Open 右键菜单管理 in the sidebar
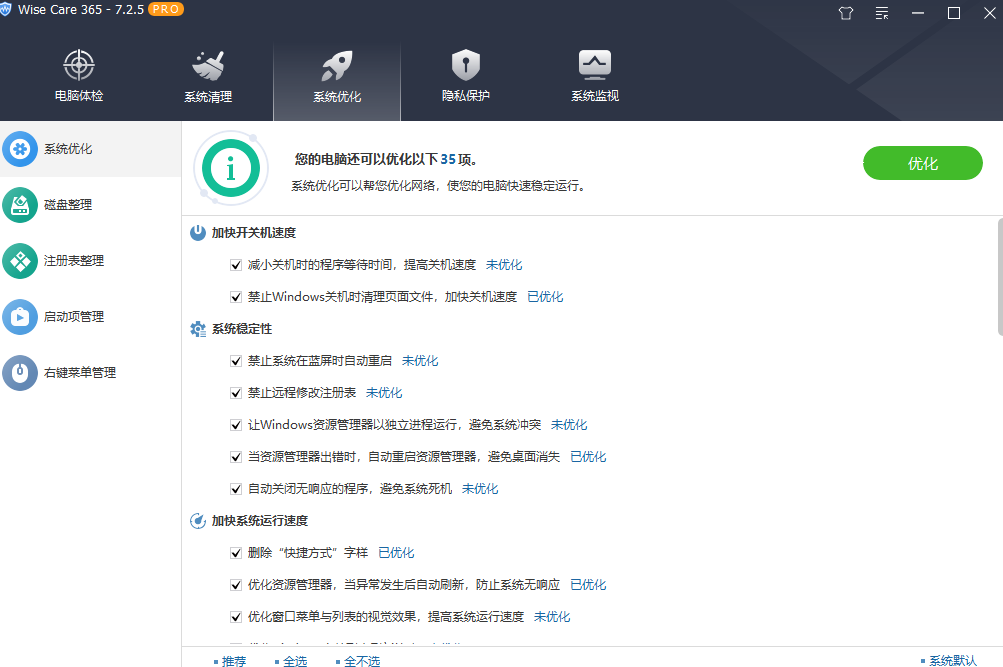The height and width of the screenshot is (667, 1003). click(x=79, y=373)
